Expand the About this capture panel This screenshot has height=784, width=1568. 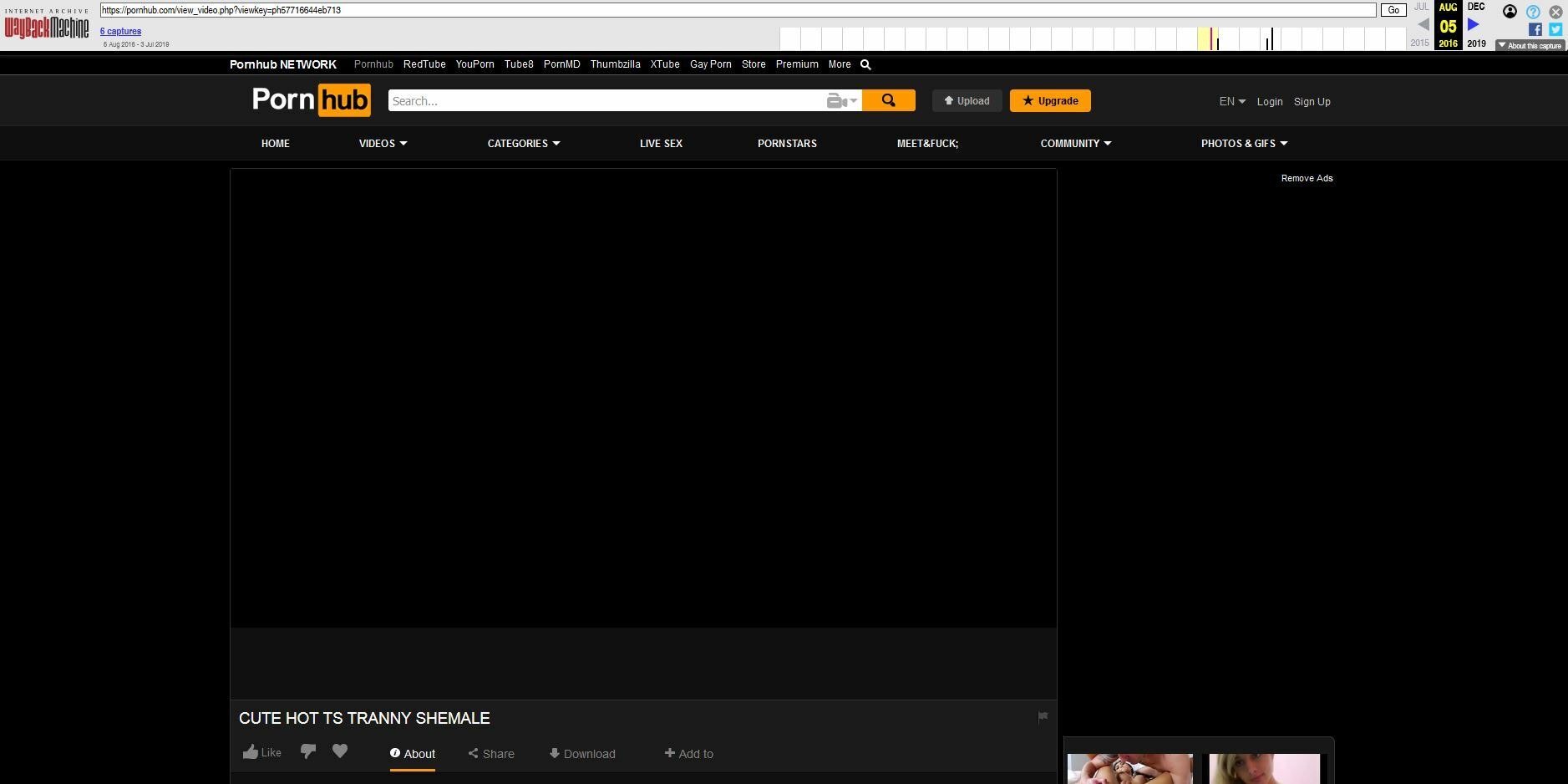click(x=1530, y=46)
